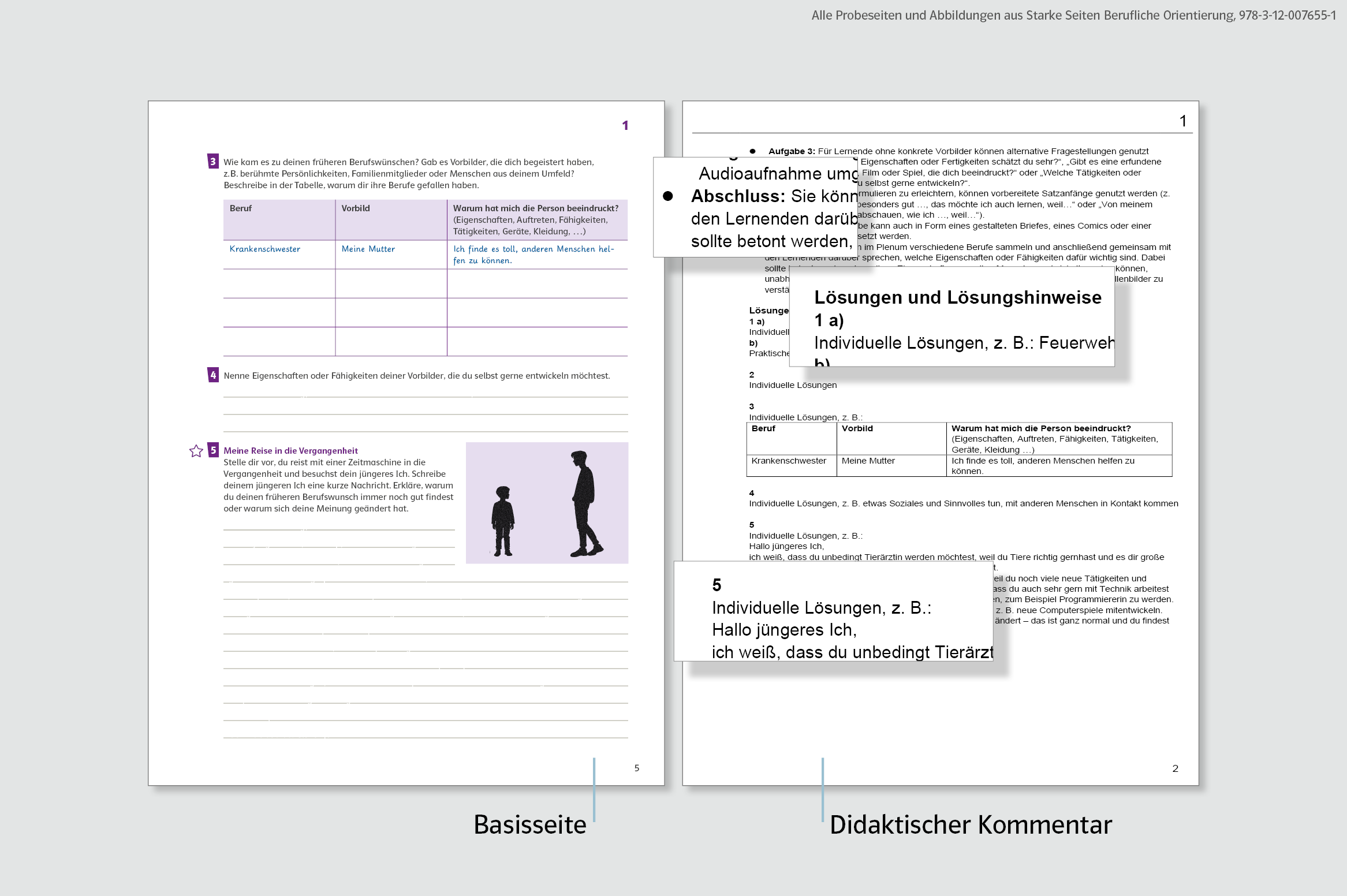Click the handwritten "Meine Mutter" worksheet entry

(368, 249)
